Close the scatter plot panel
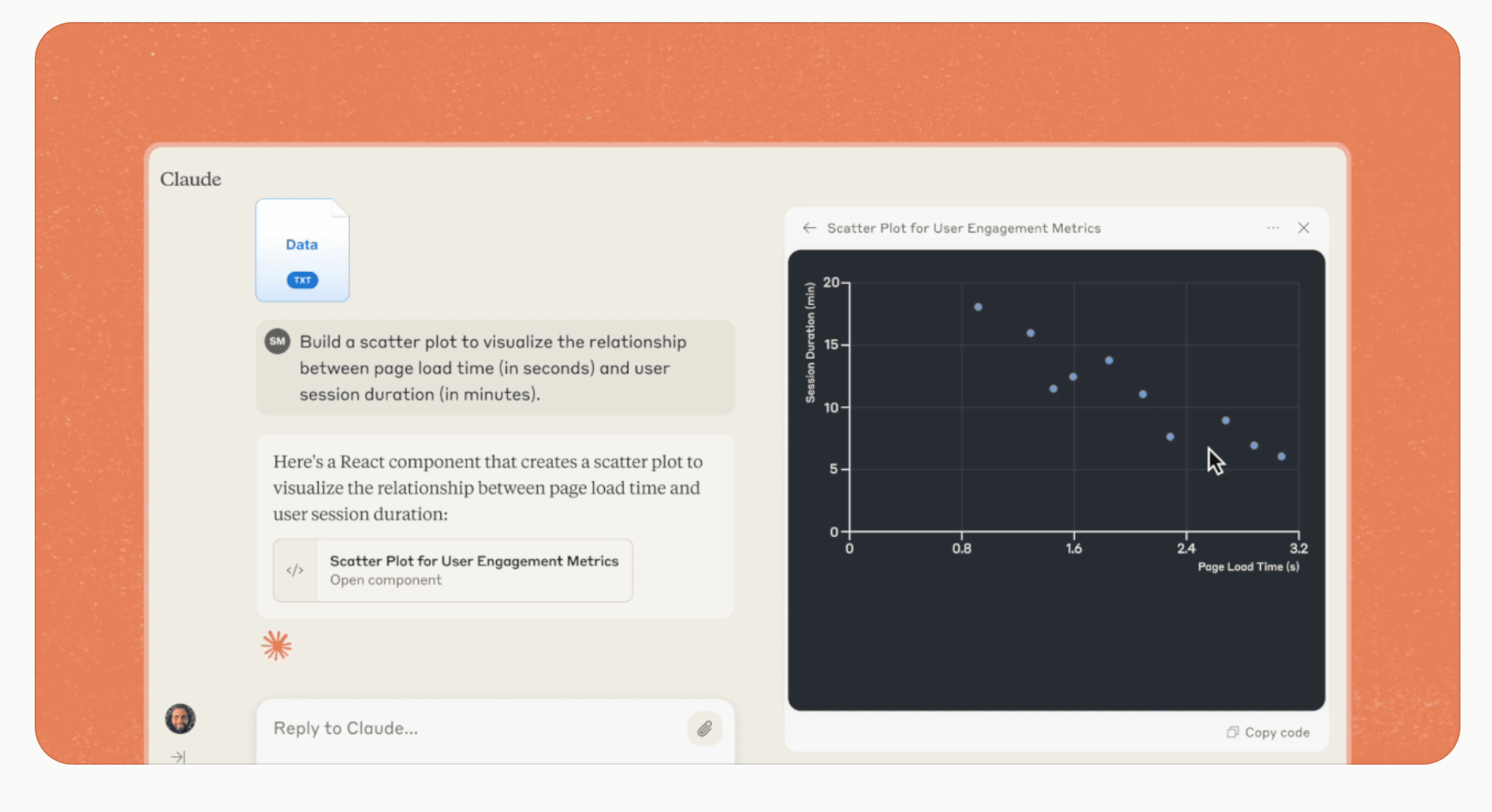 [1304, 228]
